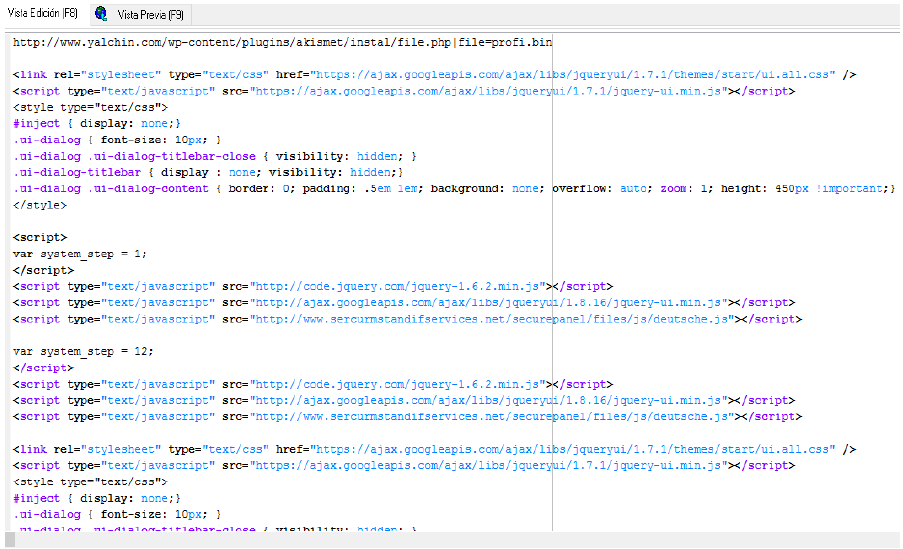Click the "border: 0" declaration

(260, 188)
